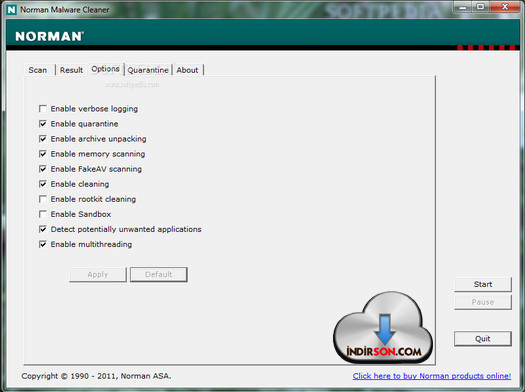
Task: Minimize the Norman Malware Cleaner window
Action: coord(463,7)
